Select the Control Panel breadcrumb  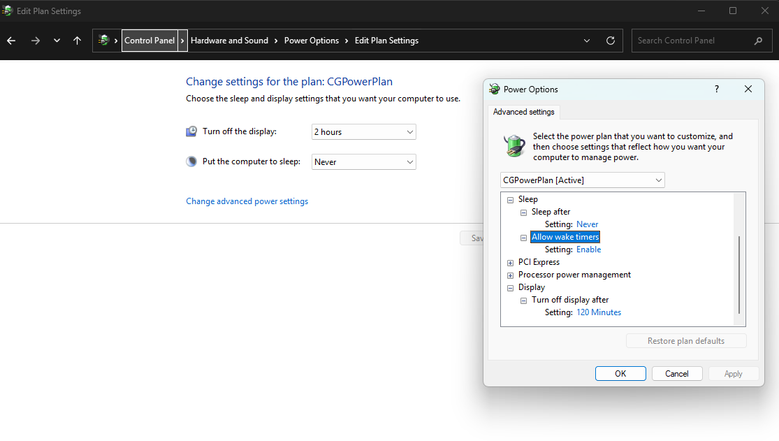(150, 41)
